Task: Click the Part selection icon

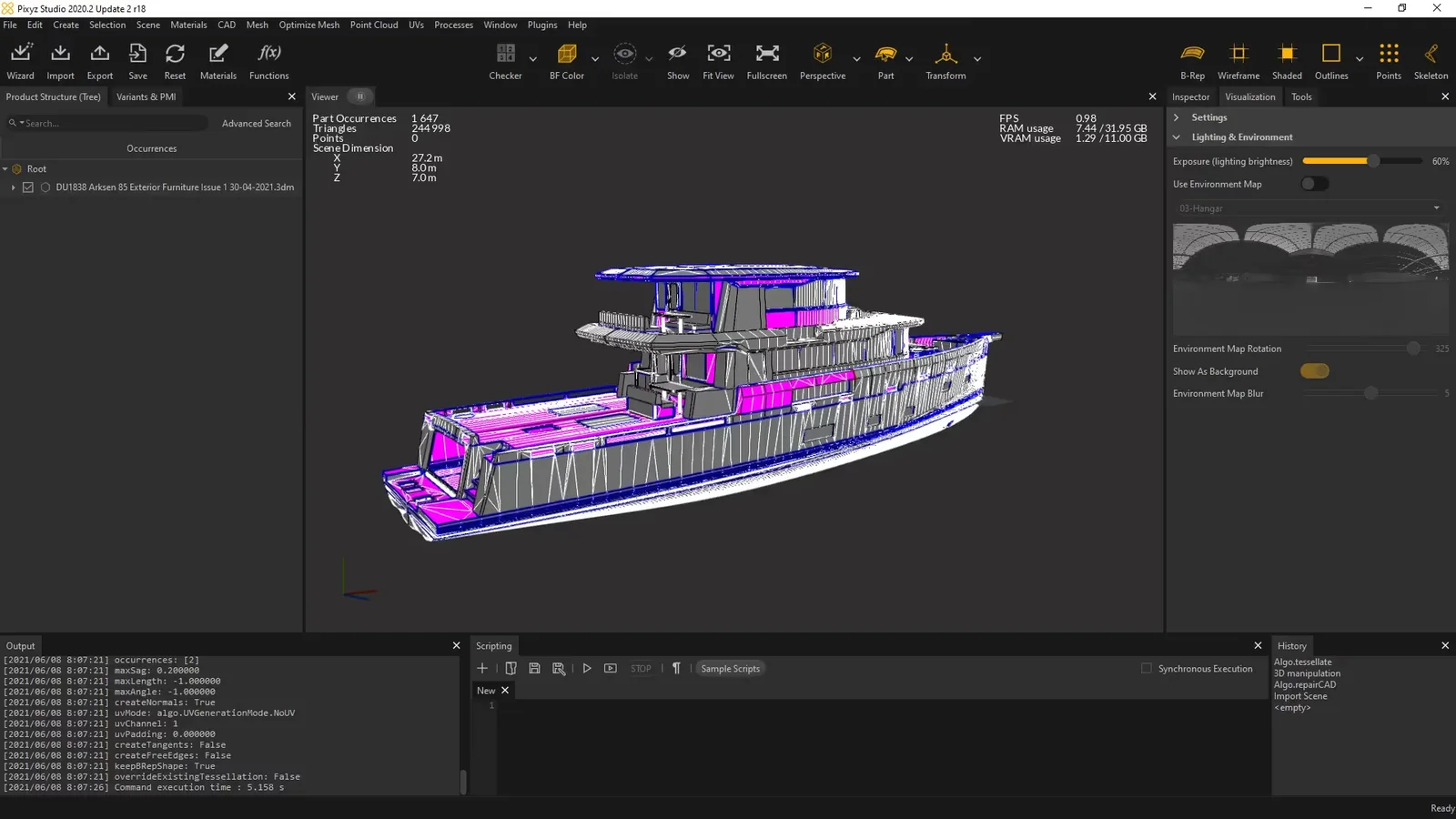Action: pyautogui.click(x=885, y=54)
